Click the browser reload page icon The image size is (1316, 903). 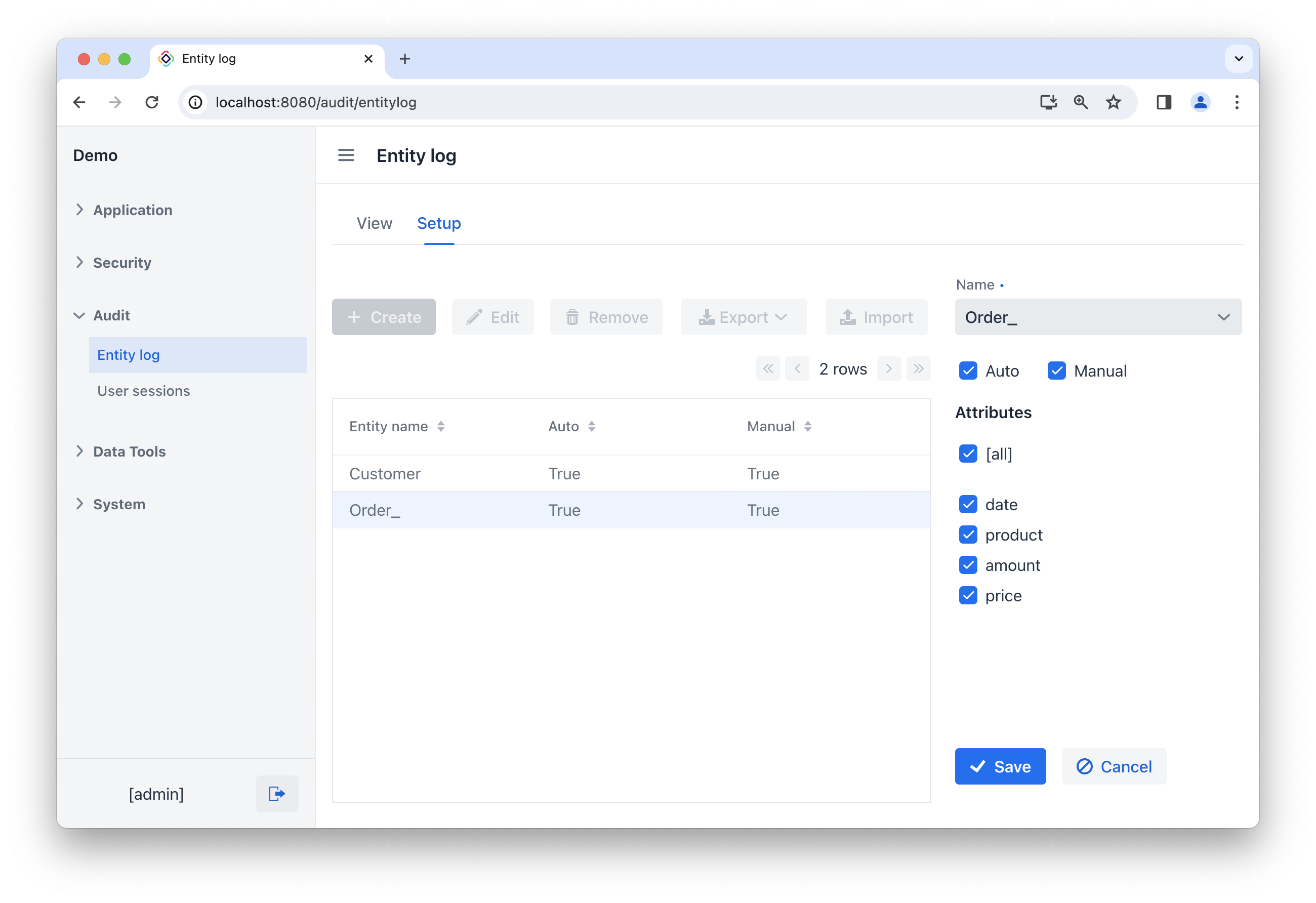click(152, 102)
